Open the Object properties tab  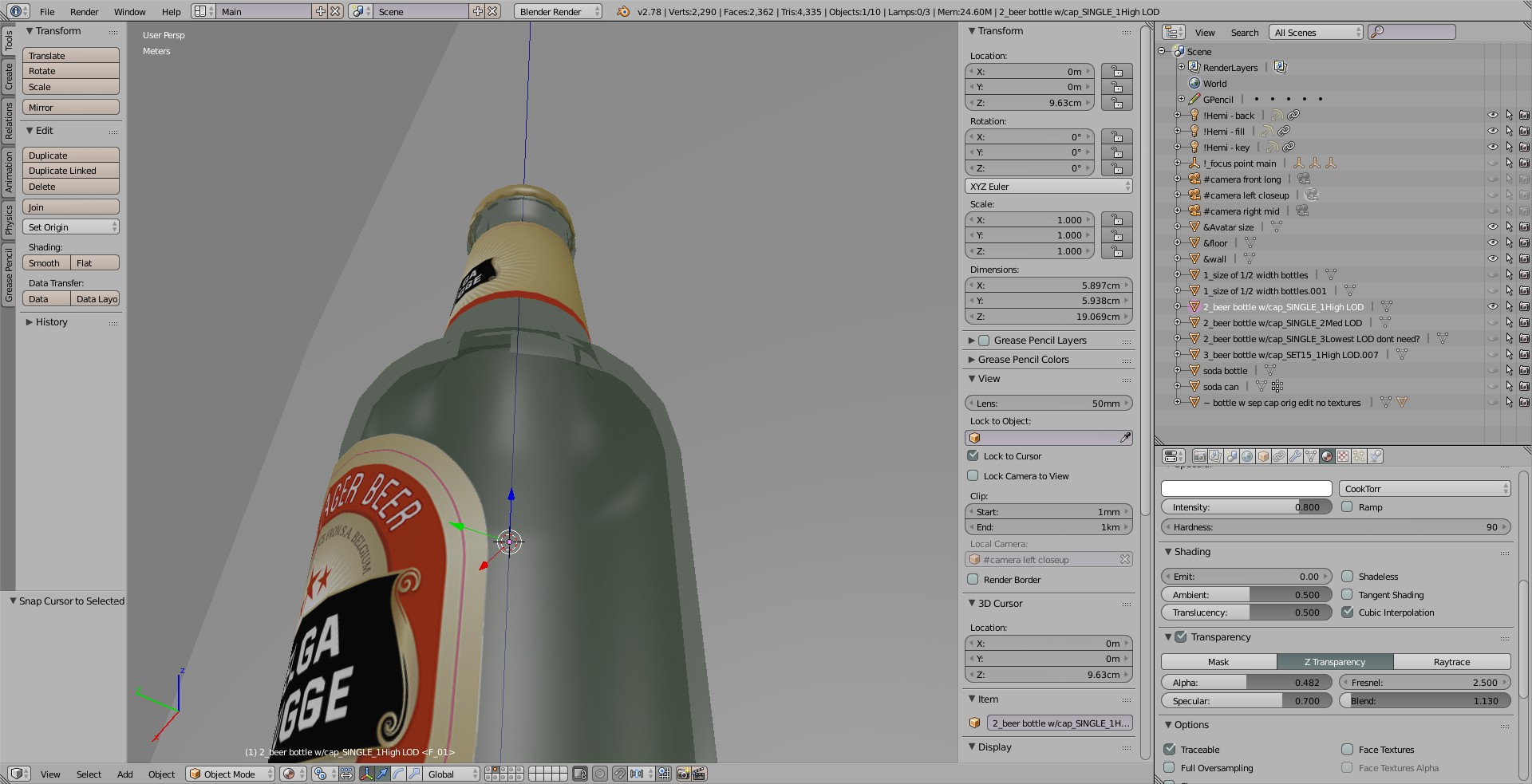1263,456
